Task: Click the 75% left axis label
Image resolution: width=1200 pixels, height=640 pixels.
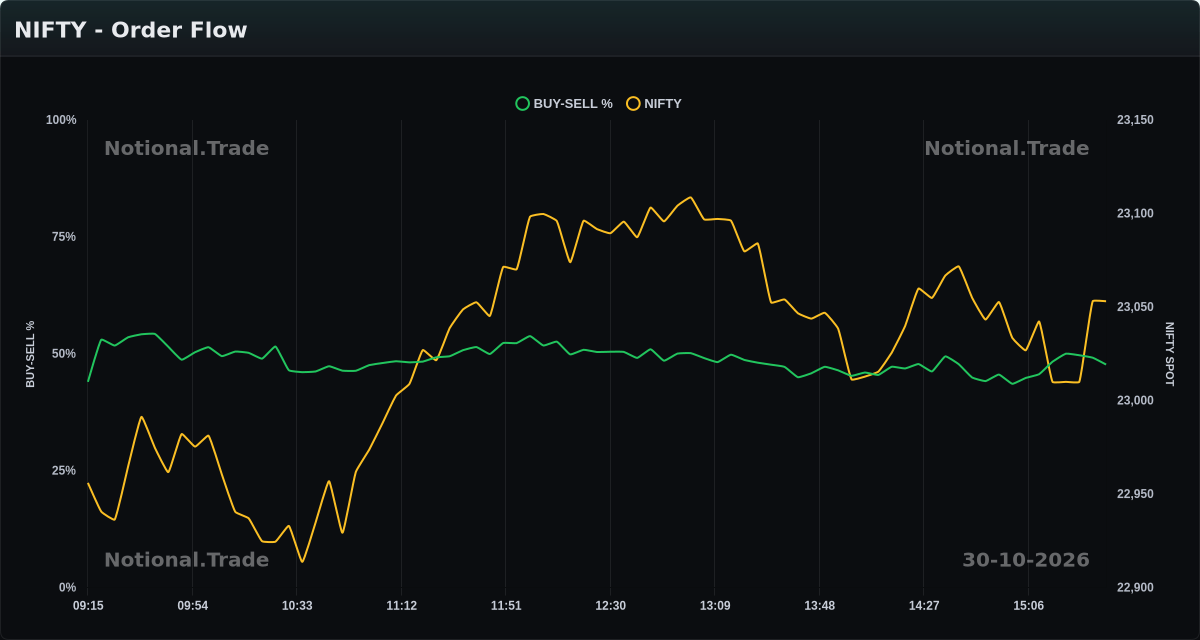Action: click(64, 237)
